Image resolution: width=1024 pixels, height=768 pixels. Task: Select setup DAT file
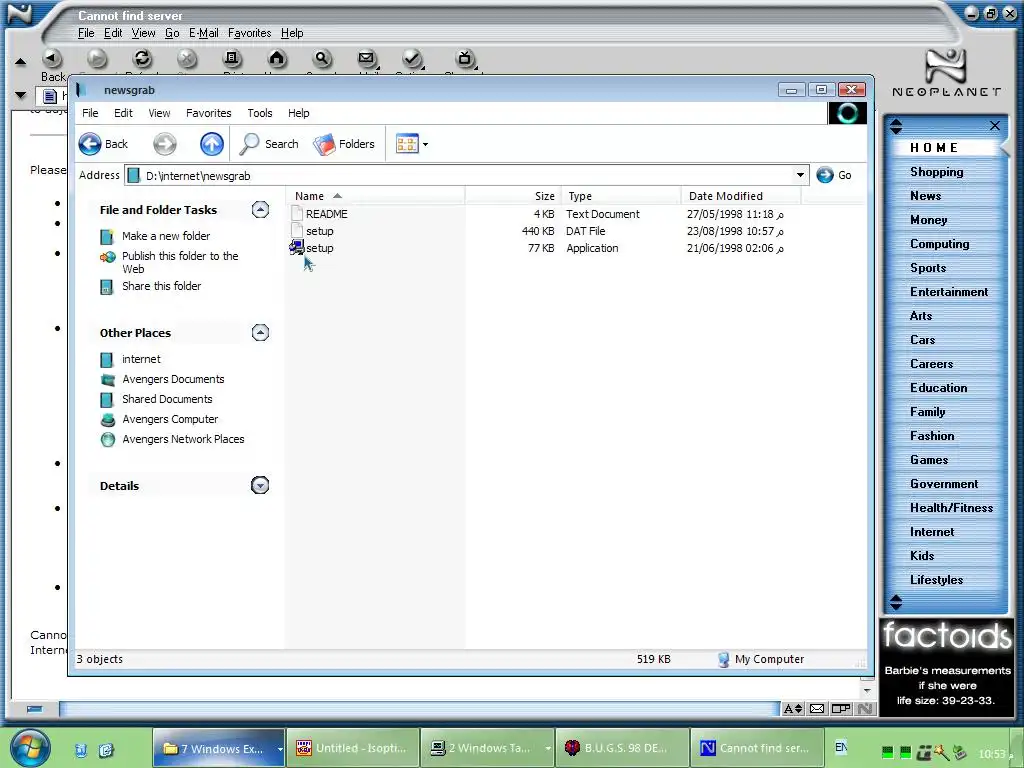(x=319, y=231)
